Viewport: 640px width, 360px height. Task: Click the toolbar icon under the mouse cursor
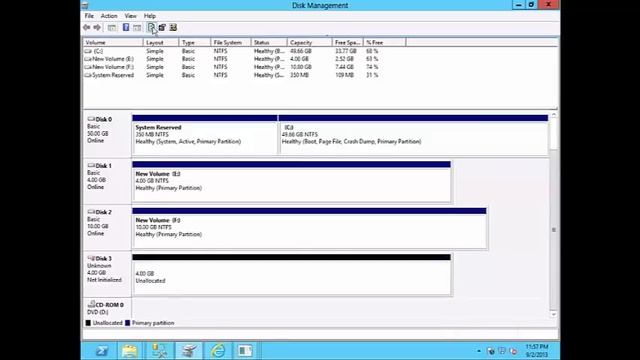[x=151, y=27]
